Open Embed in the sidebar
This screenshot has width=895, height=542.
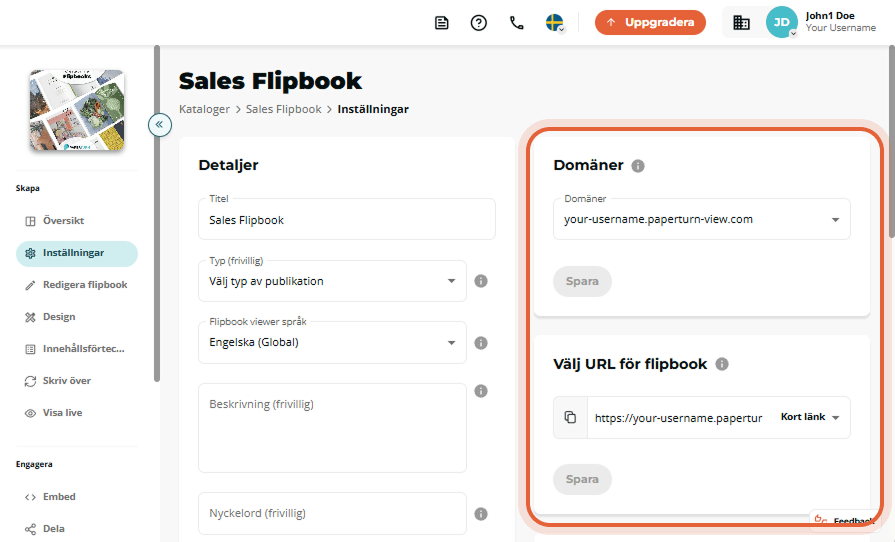[x=76, y=496]
